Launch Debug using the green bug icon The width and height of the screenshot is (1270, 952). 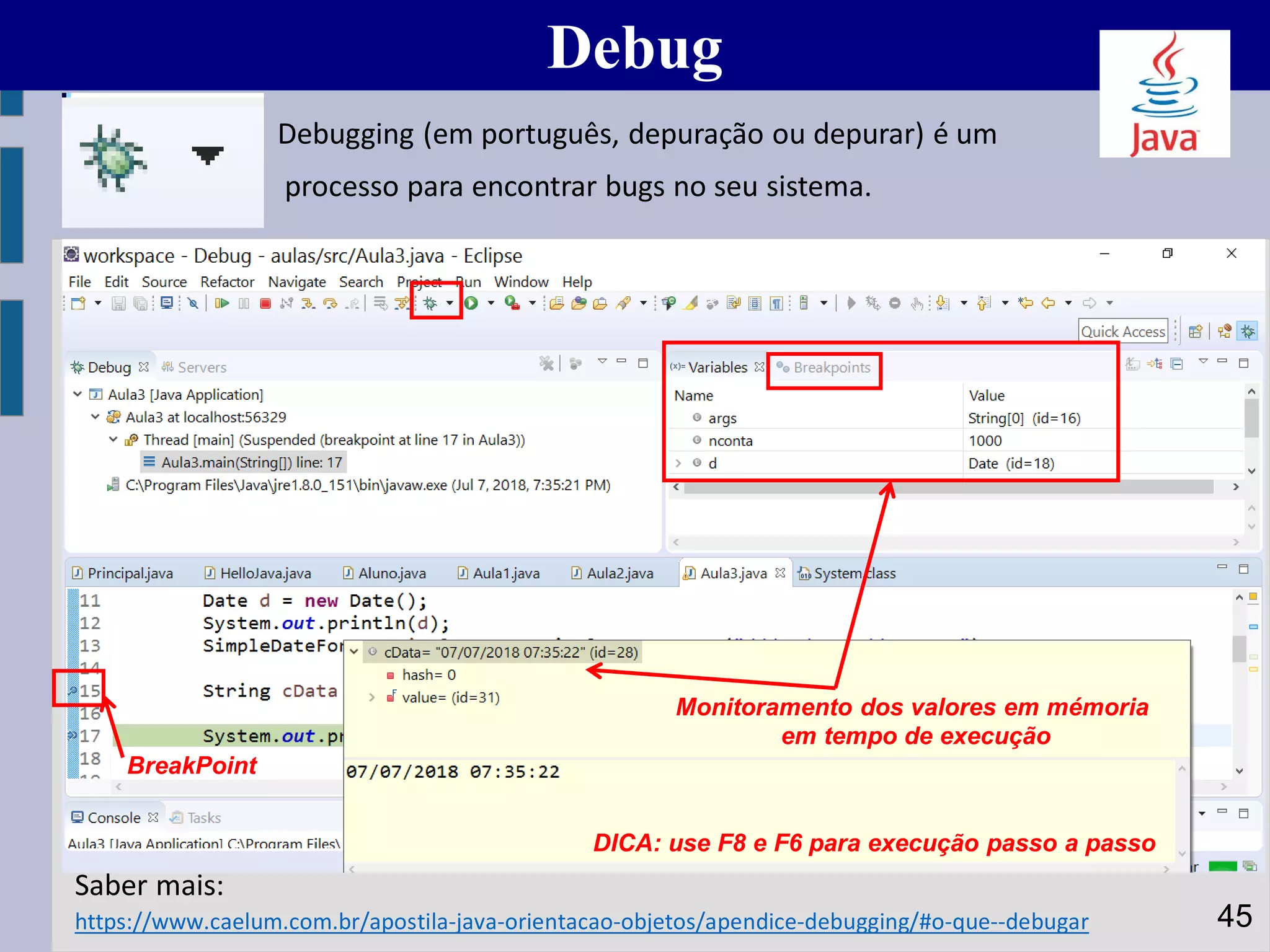(430, 303)
